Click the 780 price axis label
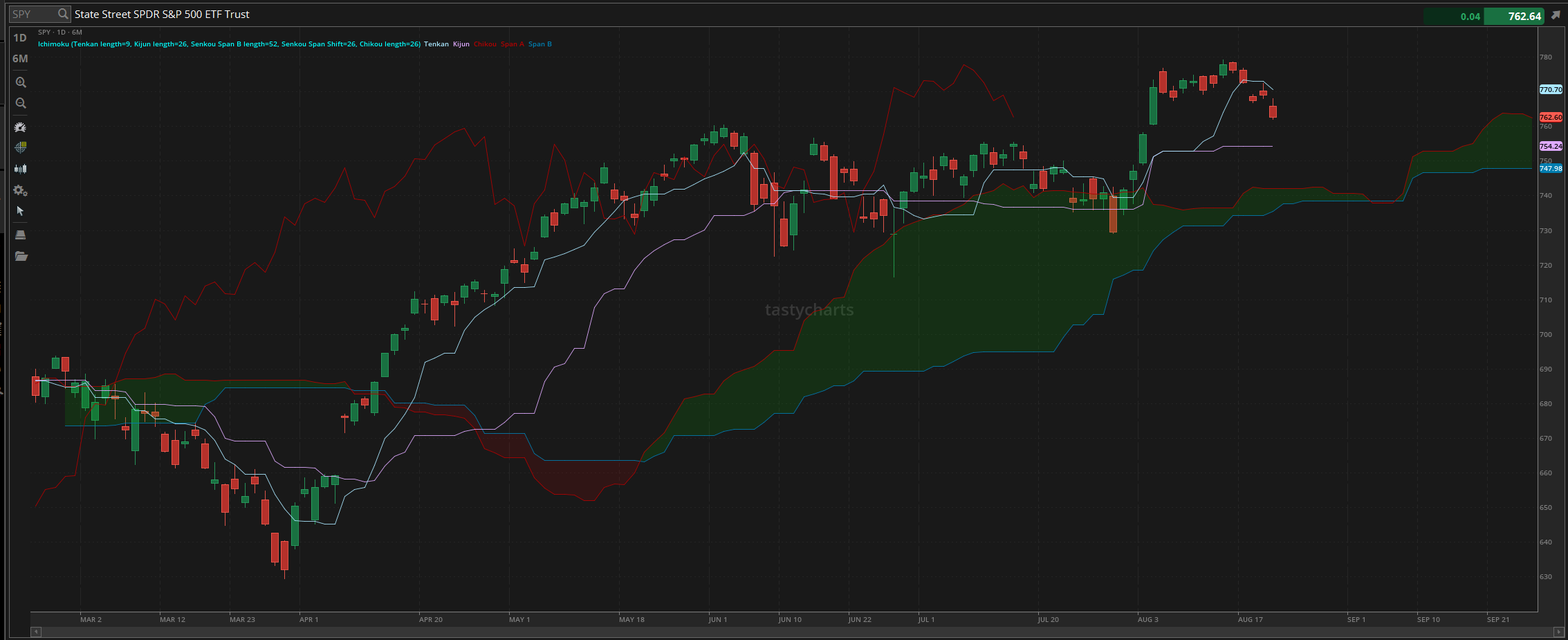1568x640 pixels. (x=1546, y=57)
